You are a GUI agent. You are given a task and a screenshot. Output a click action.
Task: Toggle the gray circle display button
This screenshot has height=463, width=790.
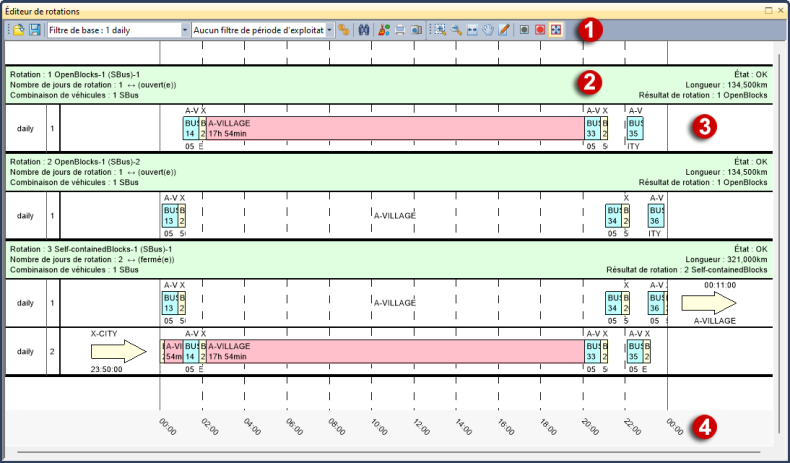pos(525,30)
